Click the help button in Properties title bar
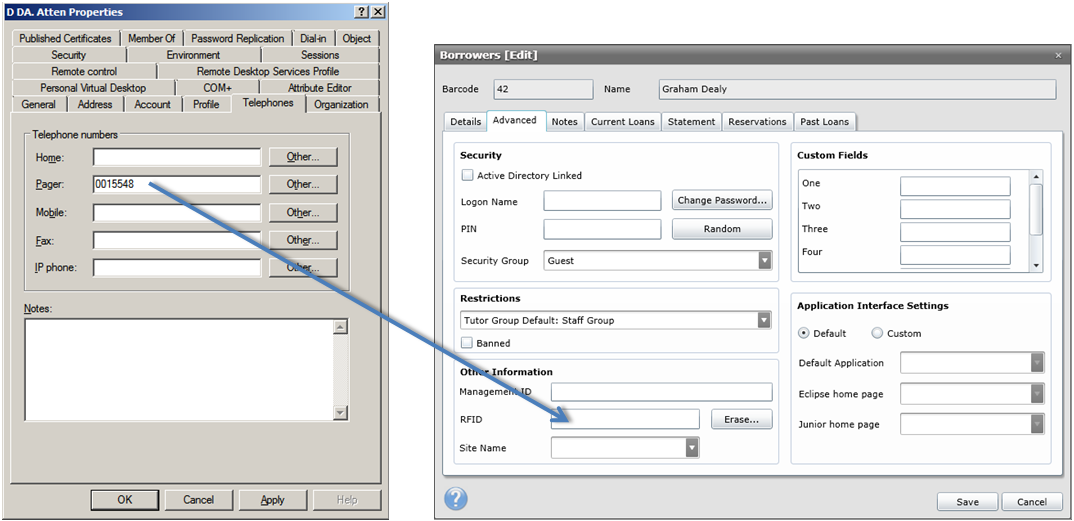Image resolution: width=1074 pixels, height=521 pixels. tap(360, 12)
